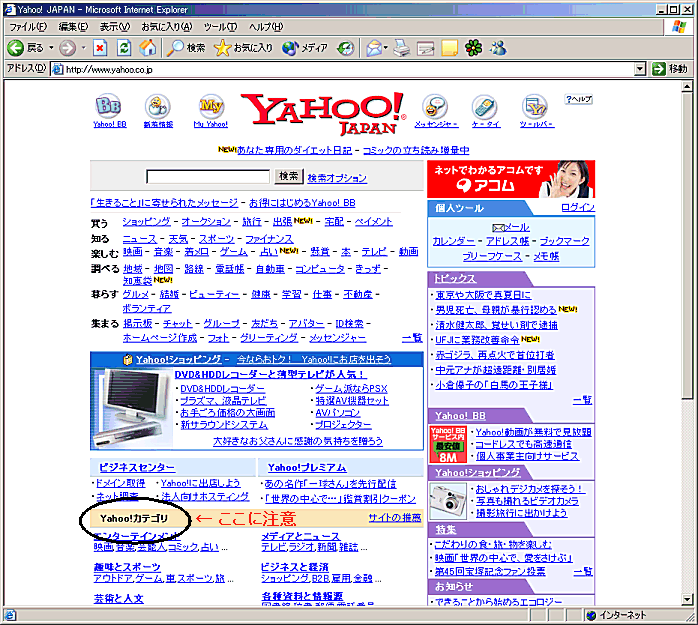Go to Home via house icon

point(148,48)
